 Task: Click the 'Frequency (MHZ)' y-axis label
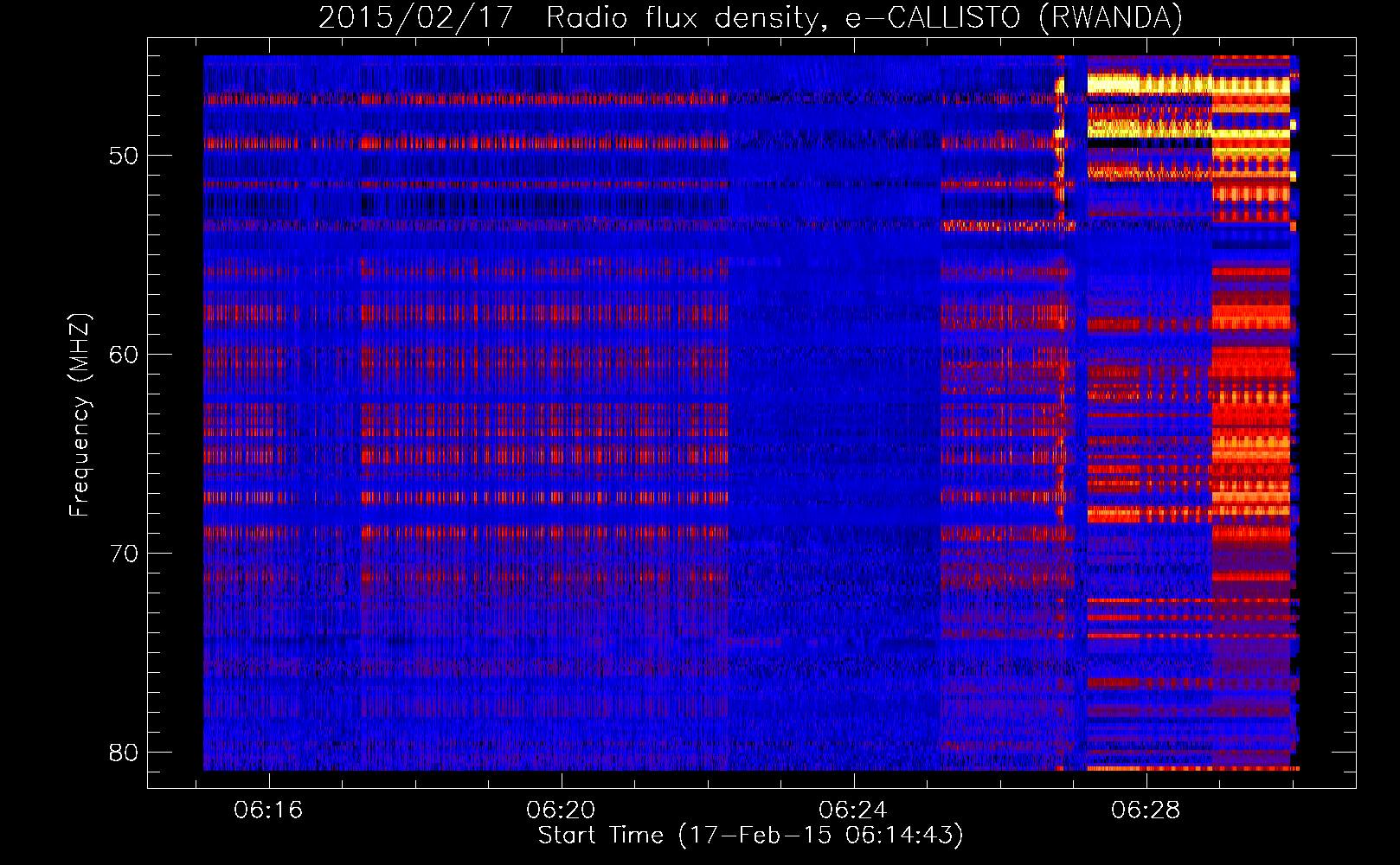coord(80,415)
